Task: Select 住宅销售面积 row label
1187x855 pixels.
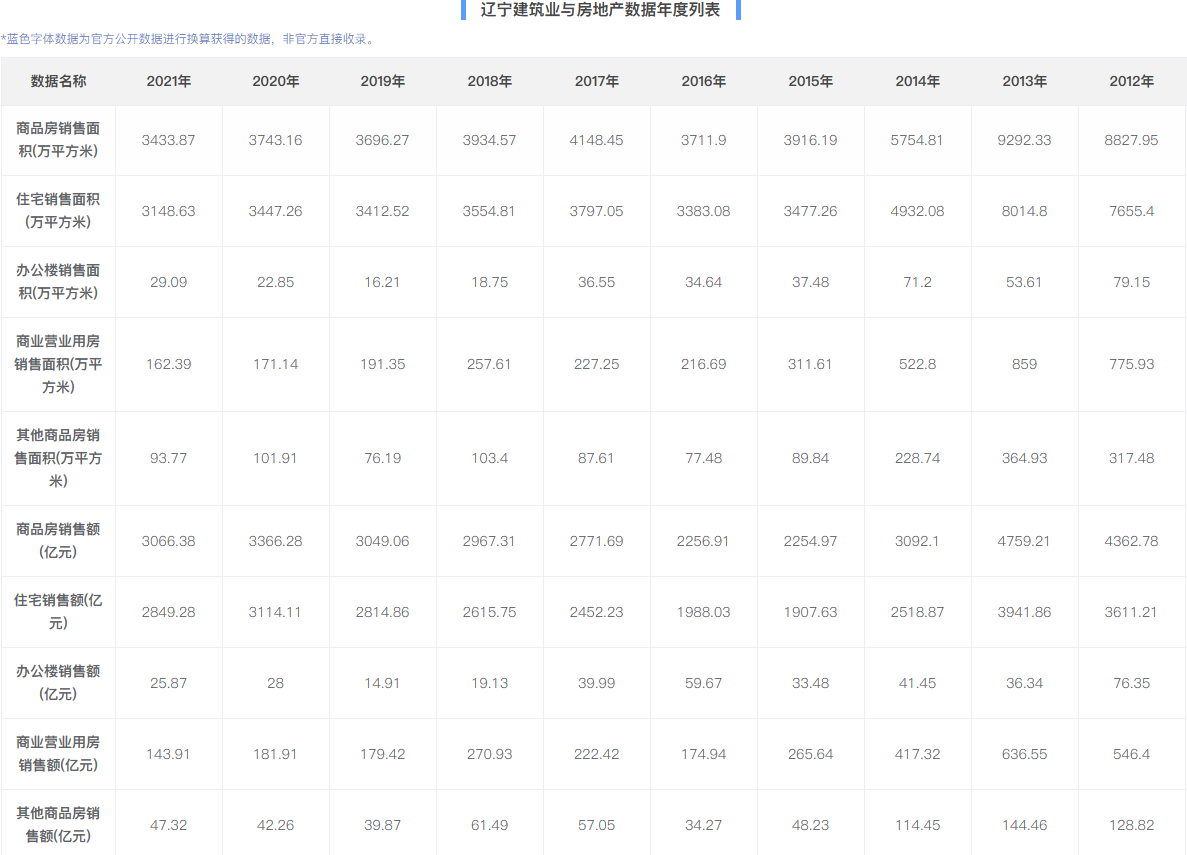Action: (x=58, y=211)
